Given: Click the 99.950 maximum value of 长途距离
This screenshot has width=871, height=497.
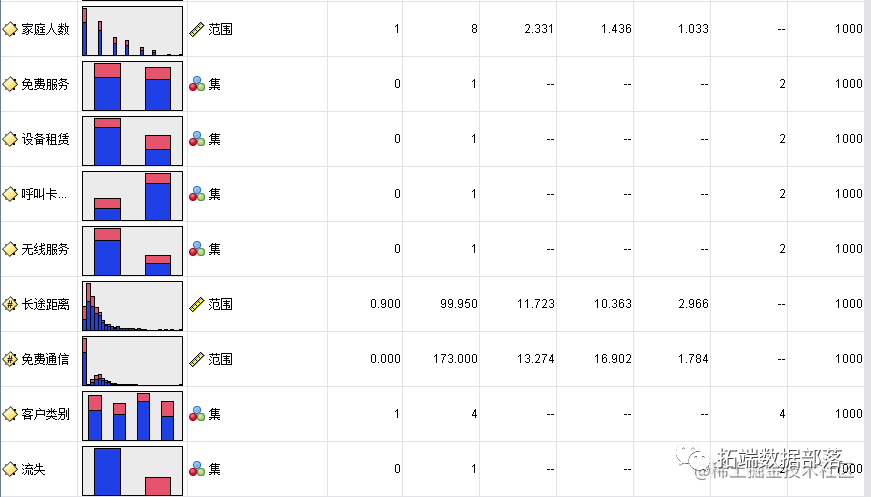Looking at the screenshot, I should [459, 304].
